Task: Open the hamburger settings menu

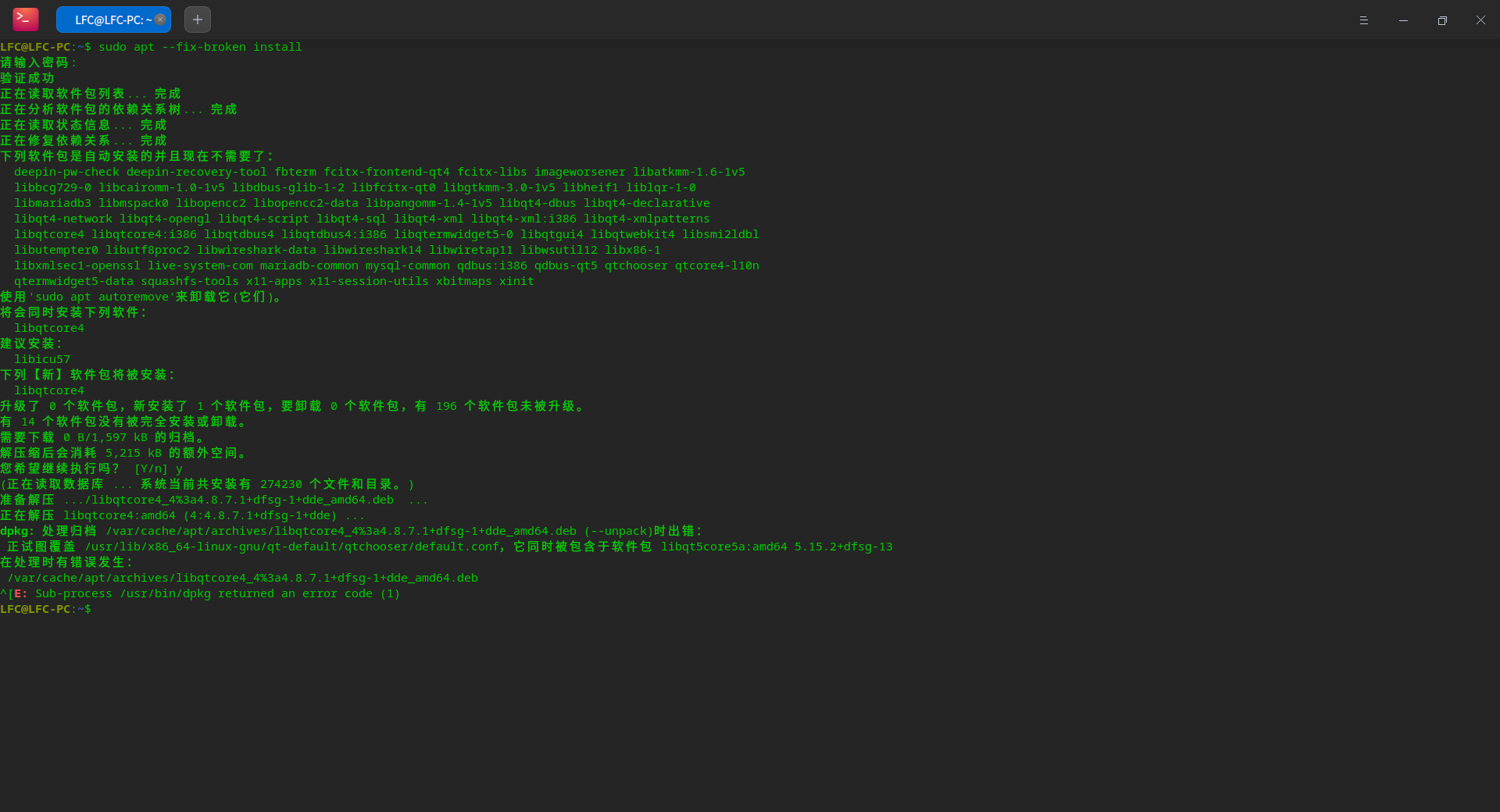Action: click(1364, 20)
